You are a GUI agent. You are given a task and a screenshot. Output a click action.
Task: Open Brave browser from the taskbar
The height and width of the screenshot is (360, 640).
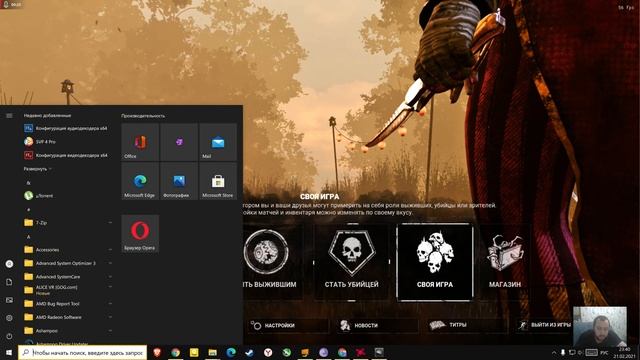click(157, 352)
